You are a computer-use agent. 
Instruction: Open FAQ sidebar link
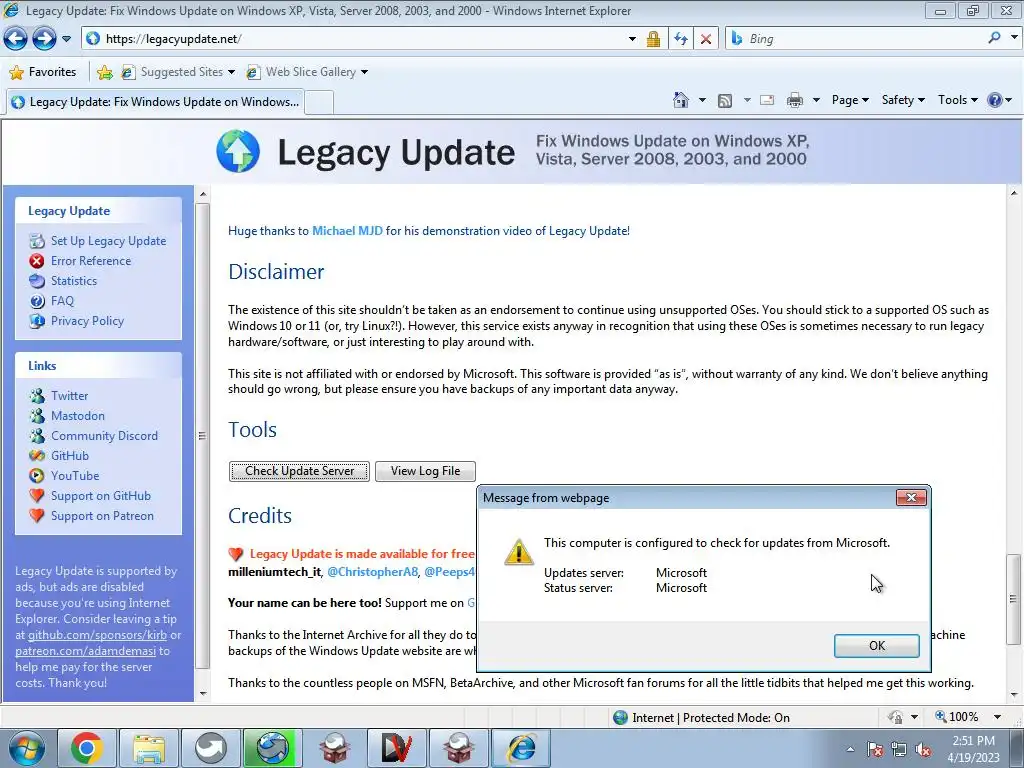coord(62,301)
